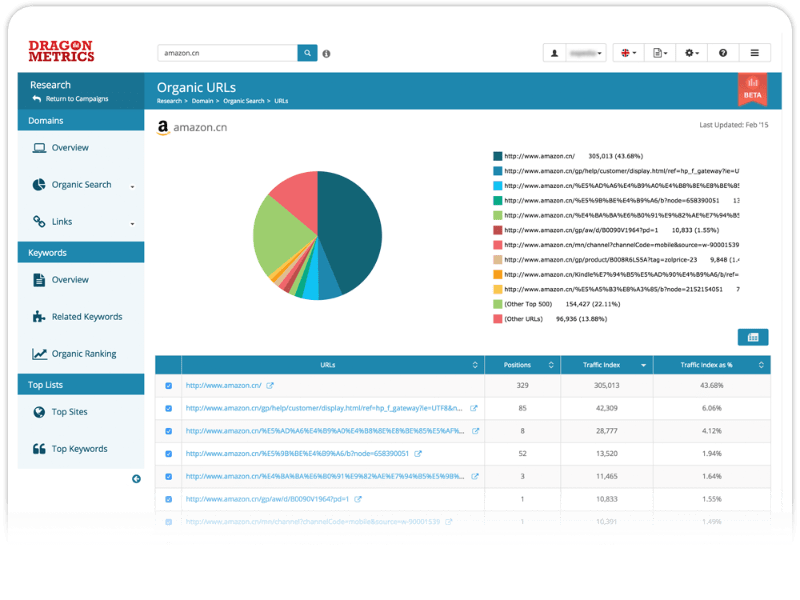The image size is (800, 600).
Task: Click the table view toggle icon
Action: tap(753, 337)
